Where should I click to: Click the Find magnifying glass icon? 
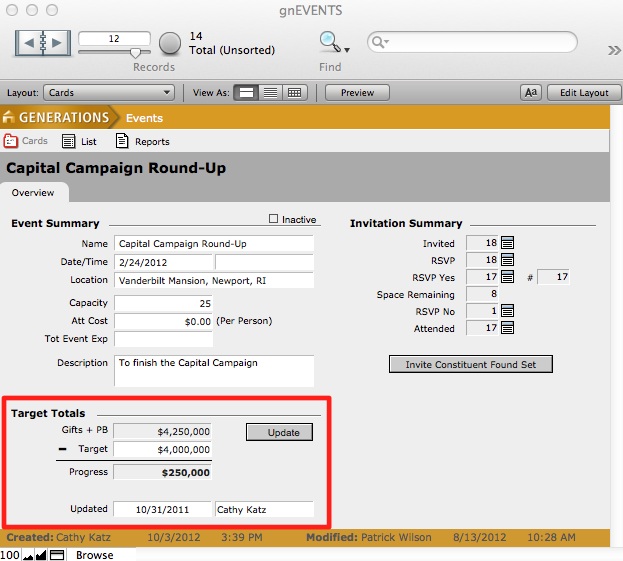[x=328, y=42]
